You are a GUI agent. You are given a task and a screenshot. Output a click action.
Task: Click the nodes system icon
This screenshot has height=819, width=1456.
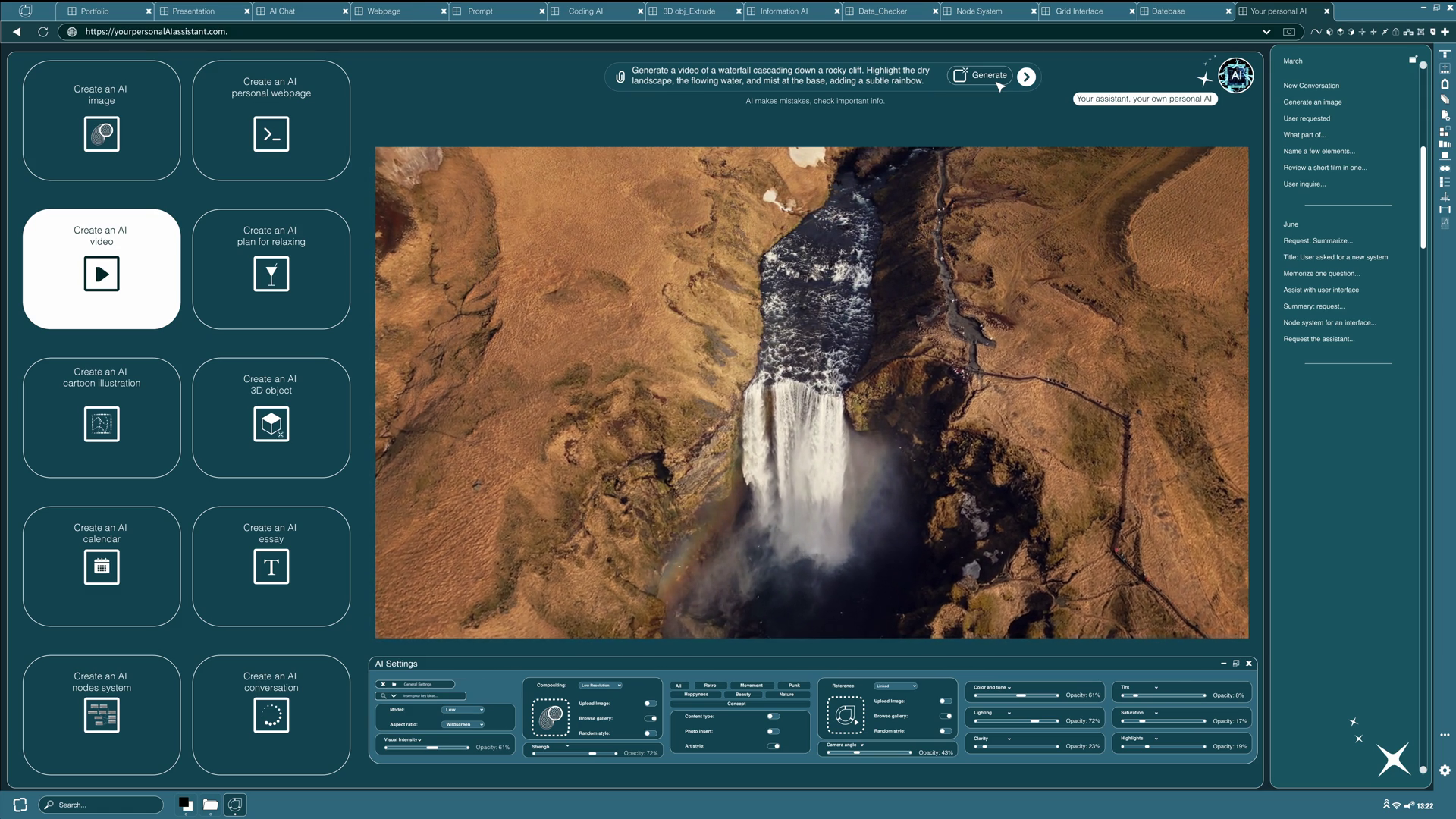[102, 715]
